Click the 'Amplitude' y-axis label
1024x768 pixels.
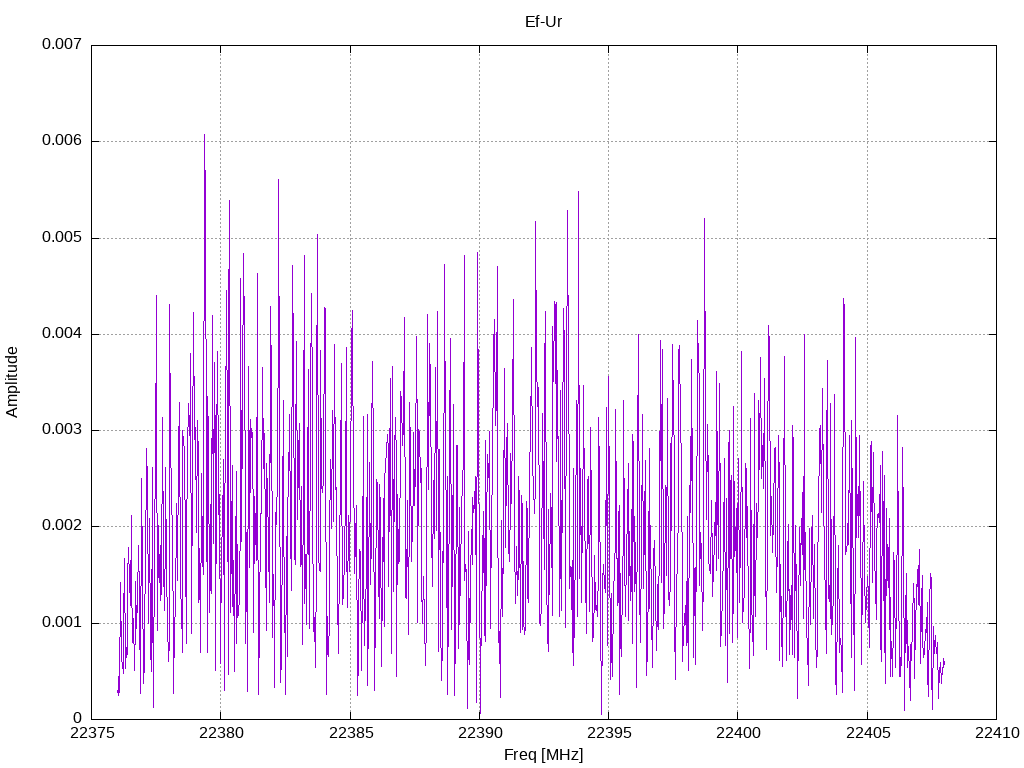[x=12, y=382]
